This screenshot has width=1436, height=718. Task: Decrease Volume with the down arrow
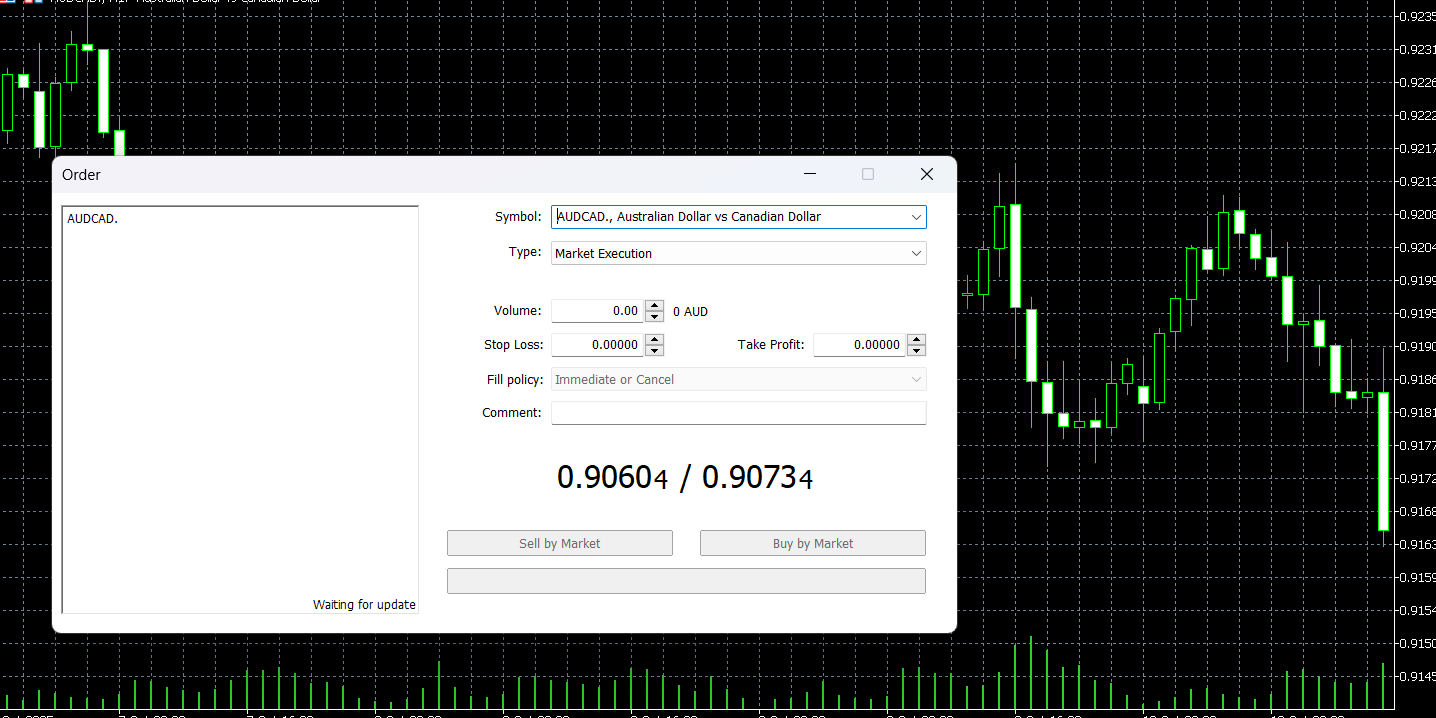(654, 317)
